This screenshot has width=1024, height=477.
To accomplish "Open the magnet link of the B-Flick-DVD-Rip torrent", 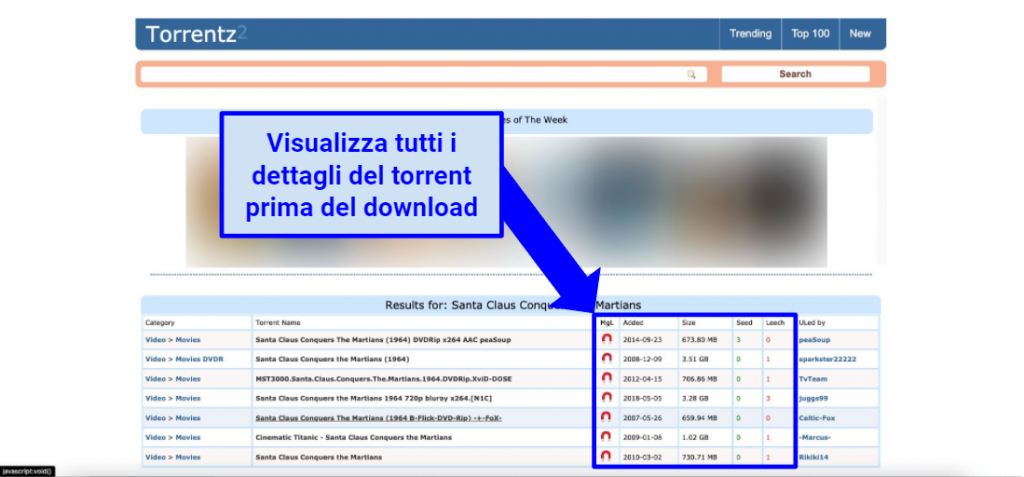I will click(x=606, y=418).
